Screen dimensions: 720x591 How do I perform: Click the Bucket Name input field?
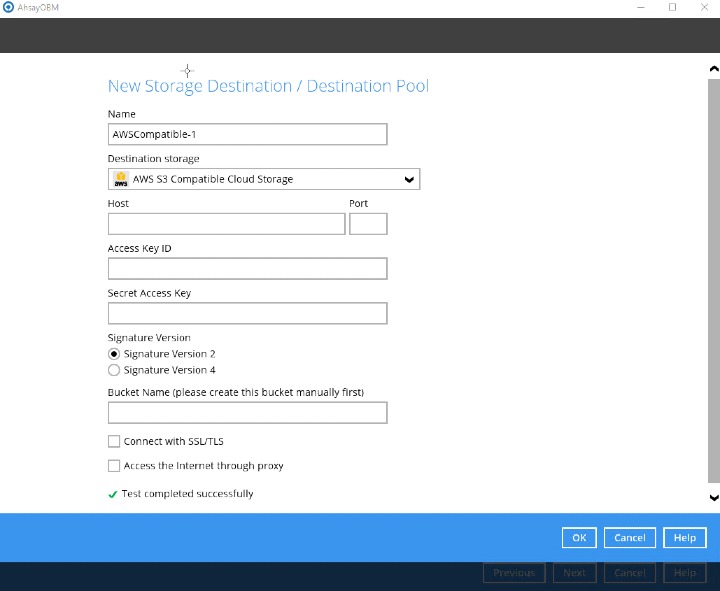247,413
